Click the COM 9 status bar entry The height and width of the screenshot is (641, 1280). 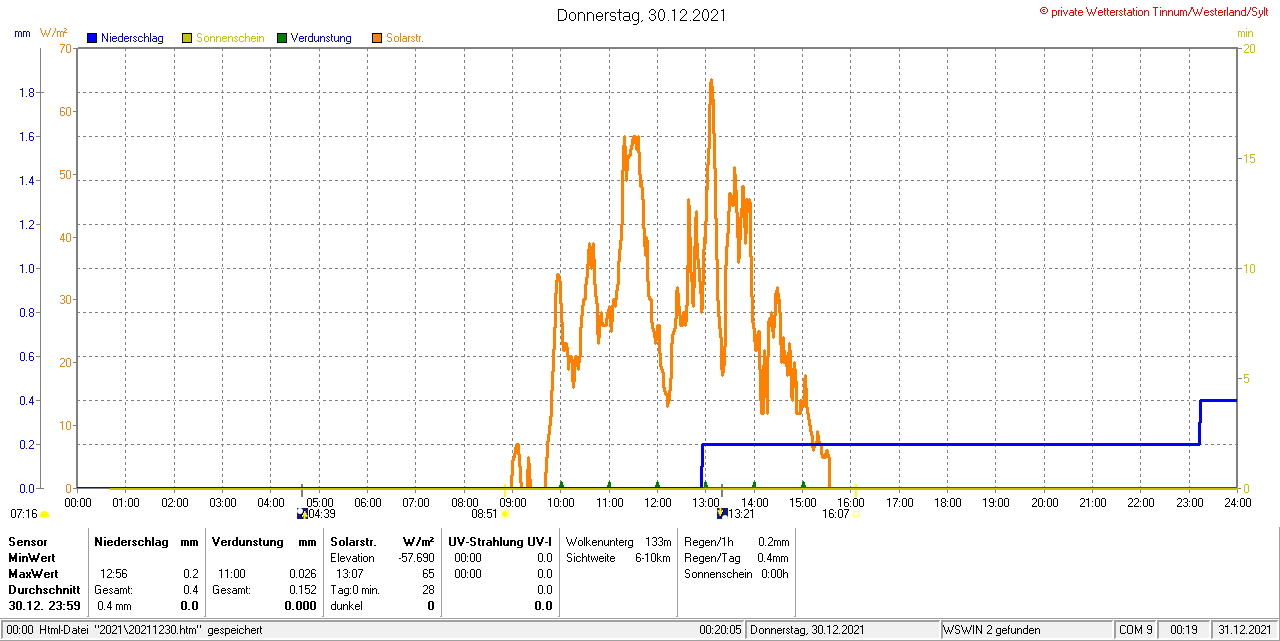1136,630
